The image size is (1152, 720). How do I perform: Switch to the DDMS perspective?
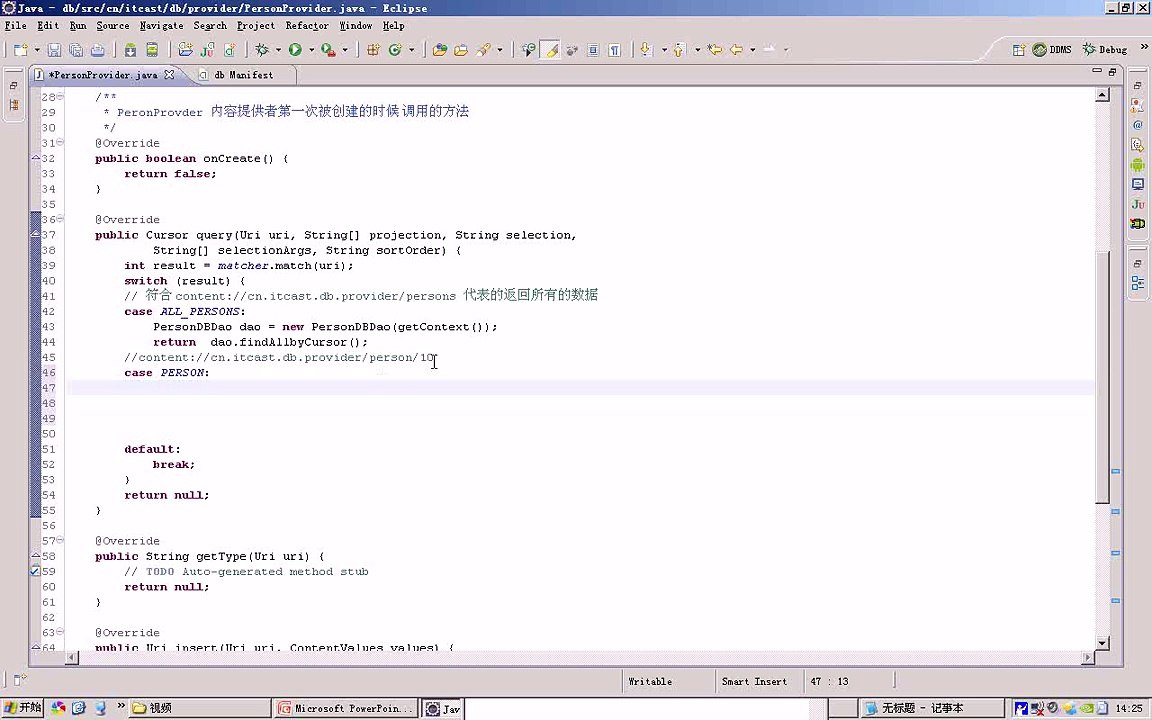click(x=1052, y=50)
